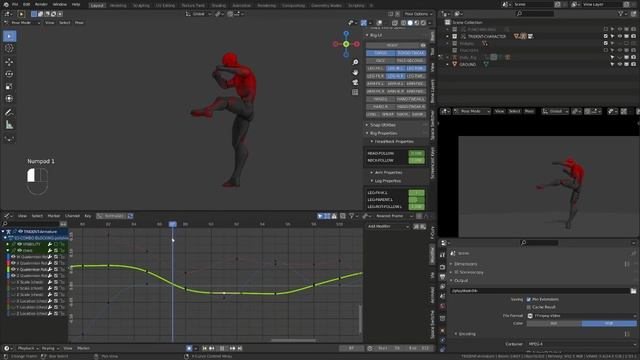Select the RGB color option
Image resolution: width=640 pixels, height=360 pixels.
point(609,323)
